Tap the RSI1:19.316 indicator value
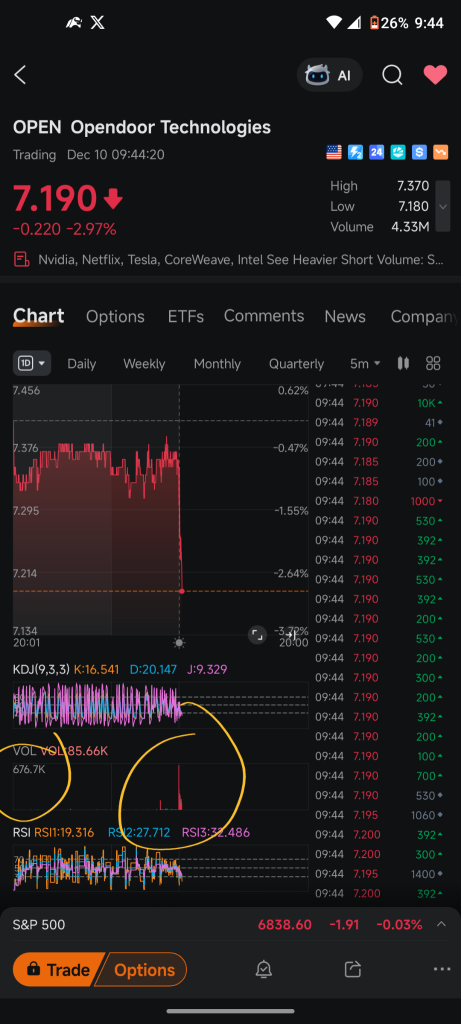Viewport: 461px width, 1024px height. (62, 833)
